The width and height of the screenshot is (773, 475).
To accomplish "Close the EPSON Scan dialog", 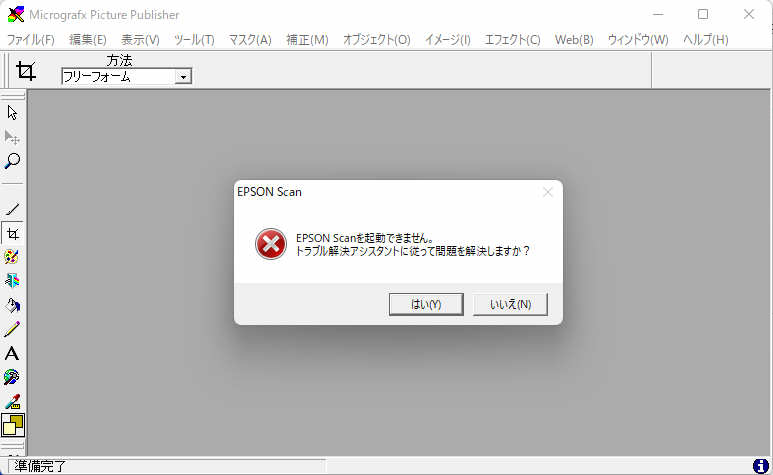I will tap(547, 192).
